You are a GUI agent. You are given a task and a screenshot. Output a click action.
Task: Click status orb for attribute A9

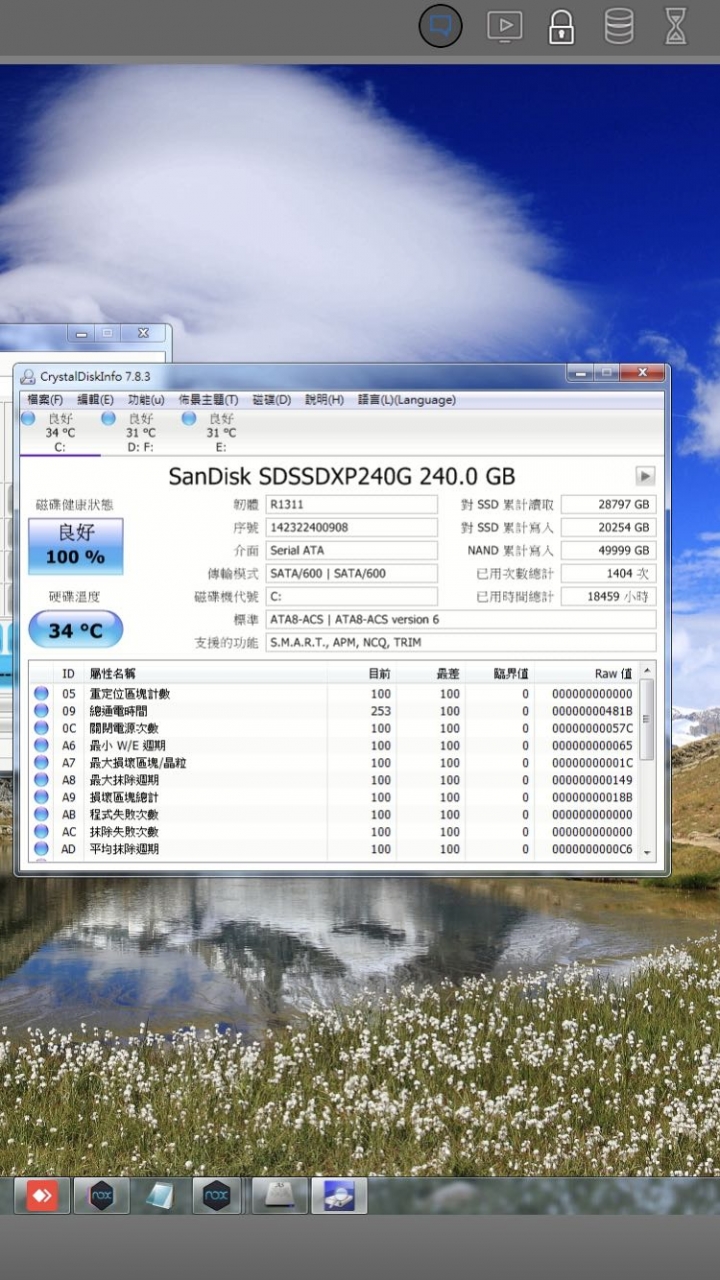41,797
